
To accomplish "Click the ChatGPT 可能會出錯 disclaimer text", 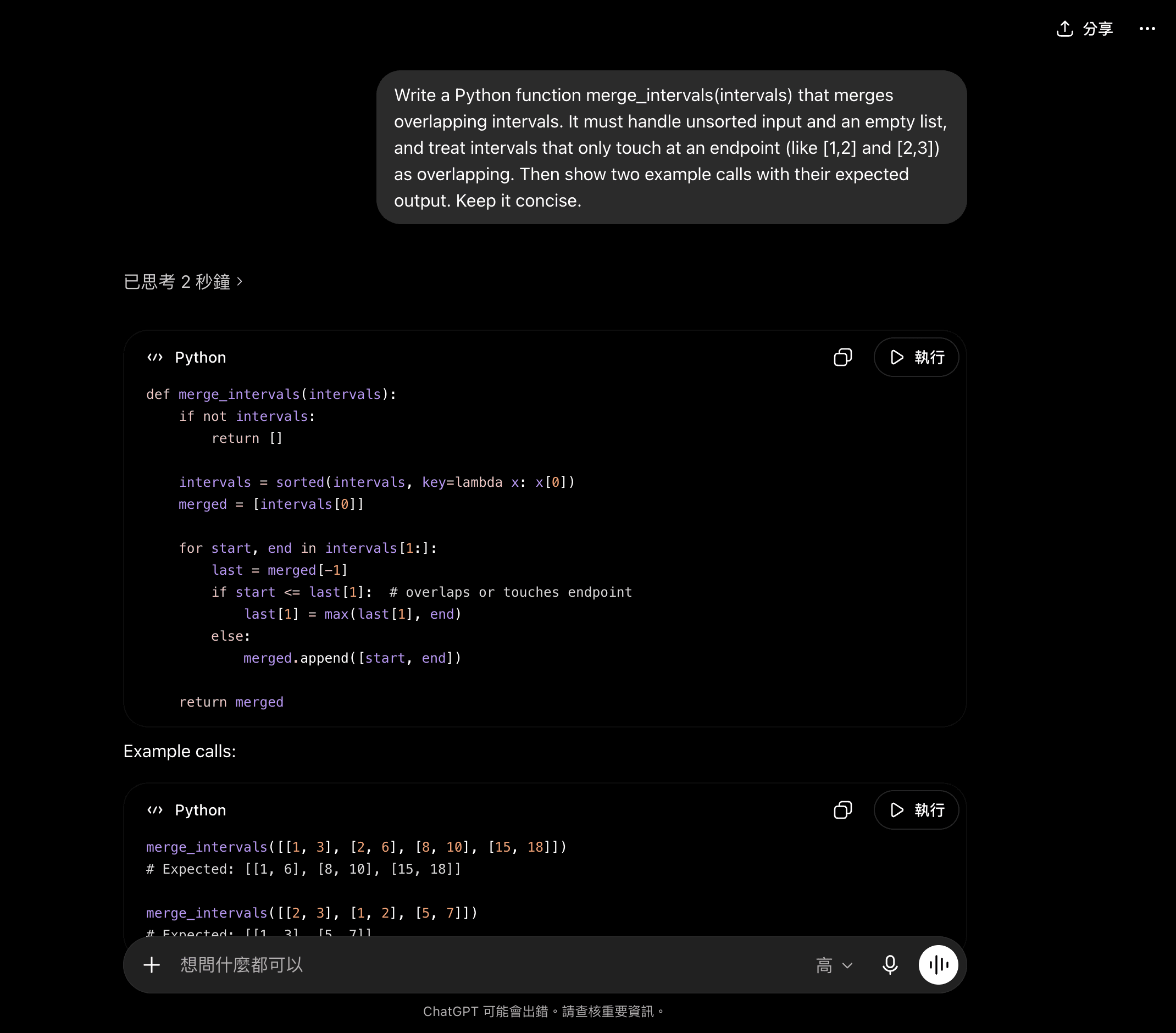I will 543,1011.
